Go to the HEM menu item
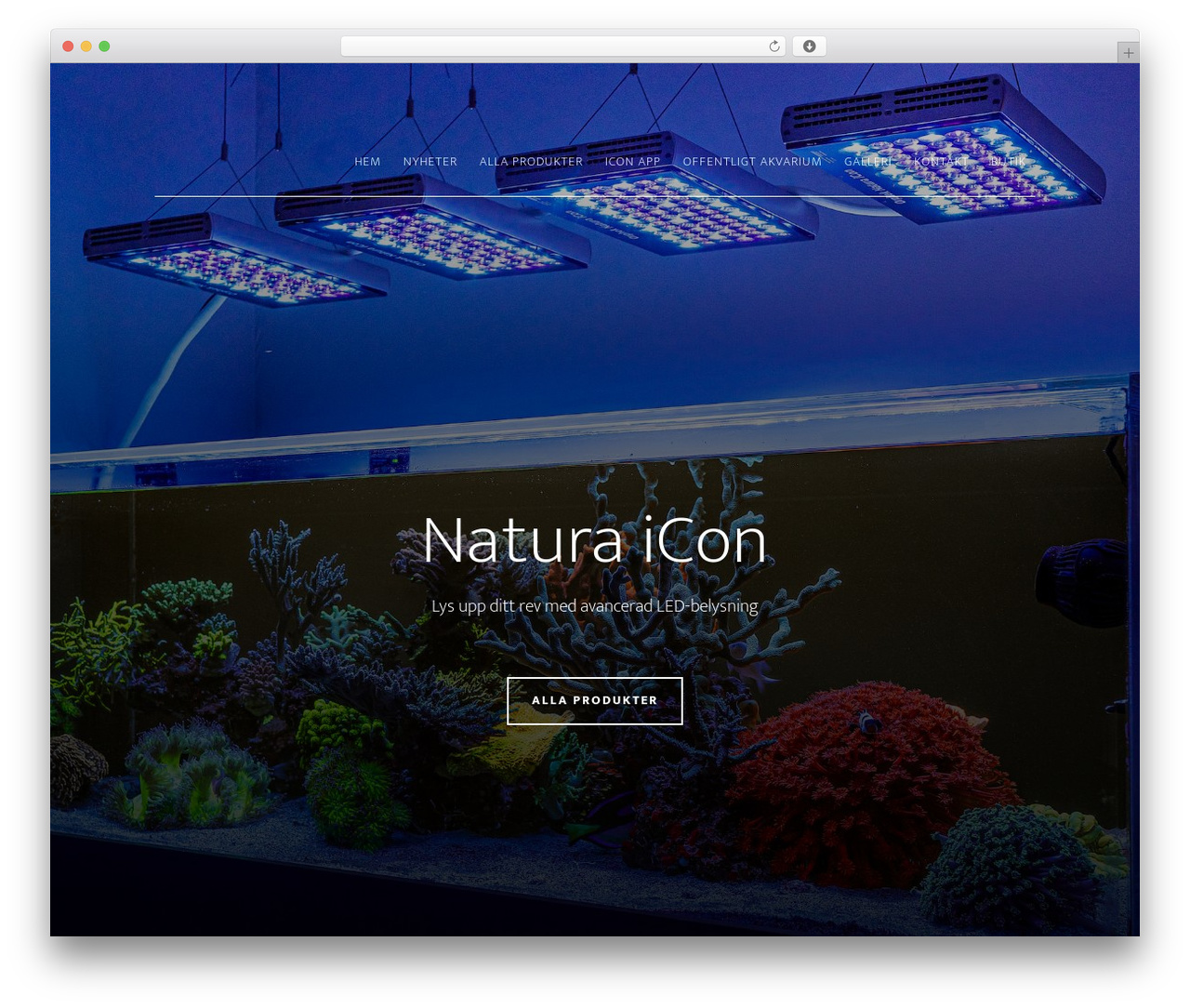This screenshot has width=1190, height=1008. (x=367, y=162)
